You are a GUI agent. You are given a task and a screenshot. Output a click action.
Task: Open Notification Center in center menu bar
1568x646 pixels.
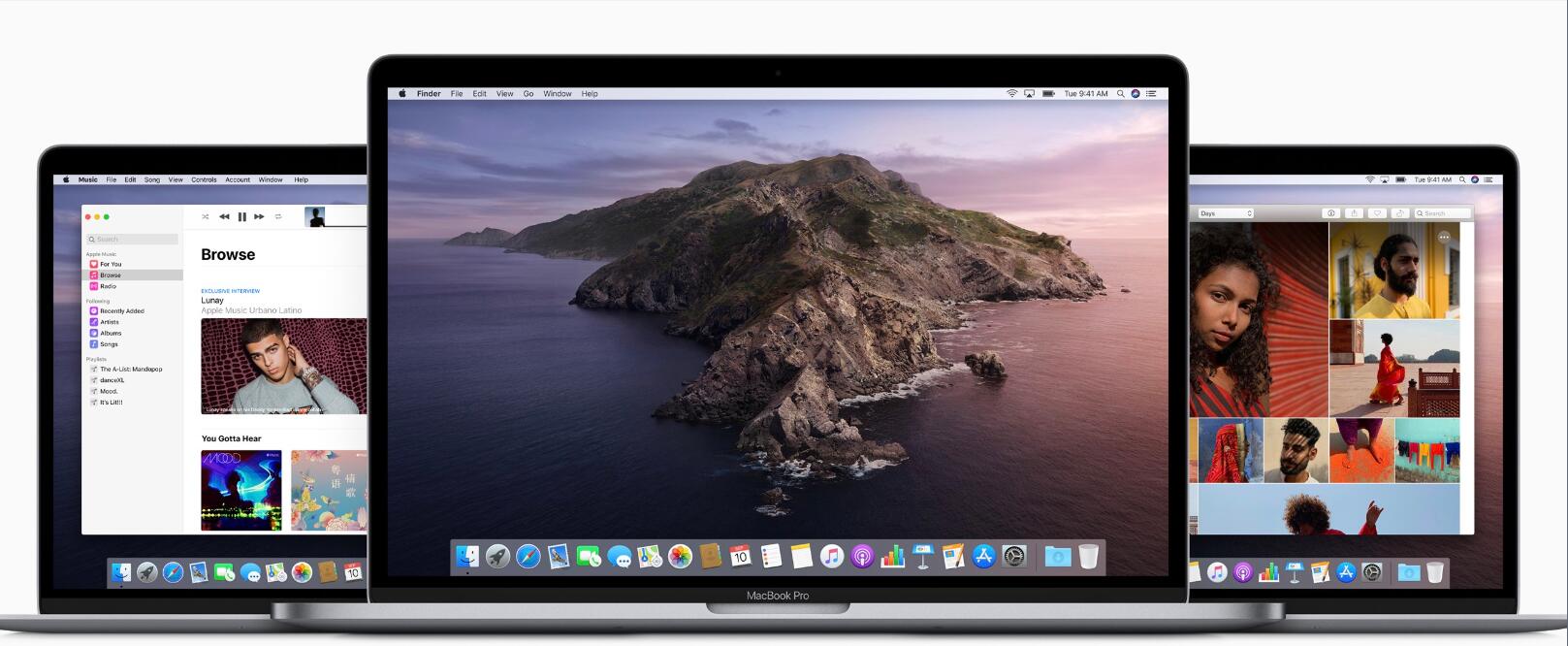[x=1151, y=94]
